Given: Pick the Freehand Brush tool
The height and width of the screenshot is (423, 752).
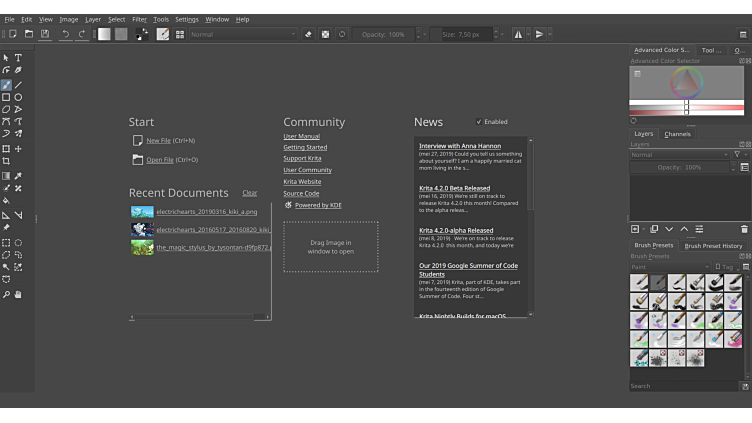Looking at the screenshot, I should click(x=6, y=85).
